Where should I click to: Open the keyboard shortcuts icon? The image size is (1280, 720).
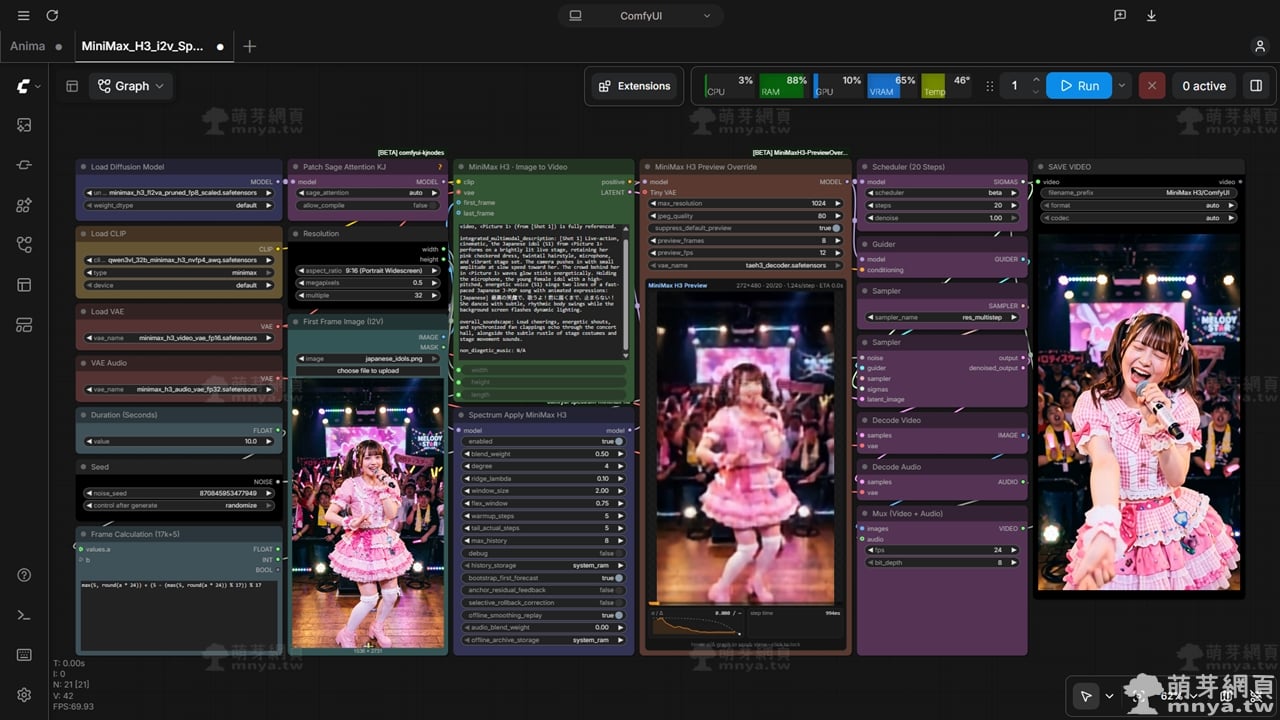point(24,655)
